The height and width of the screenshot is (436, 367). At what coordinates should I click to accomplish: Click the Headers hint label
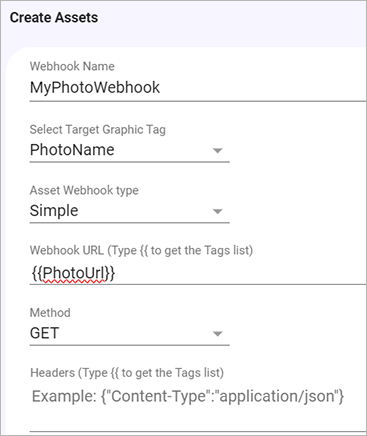coord(127,373)
